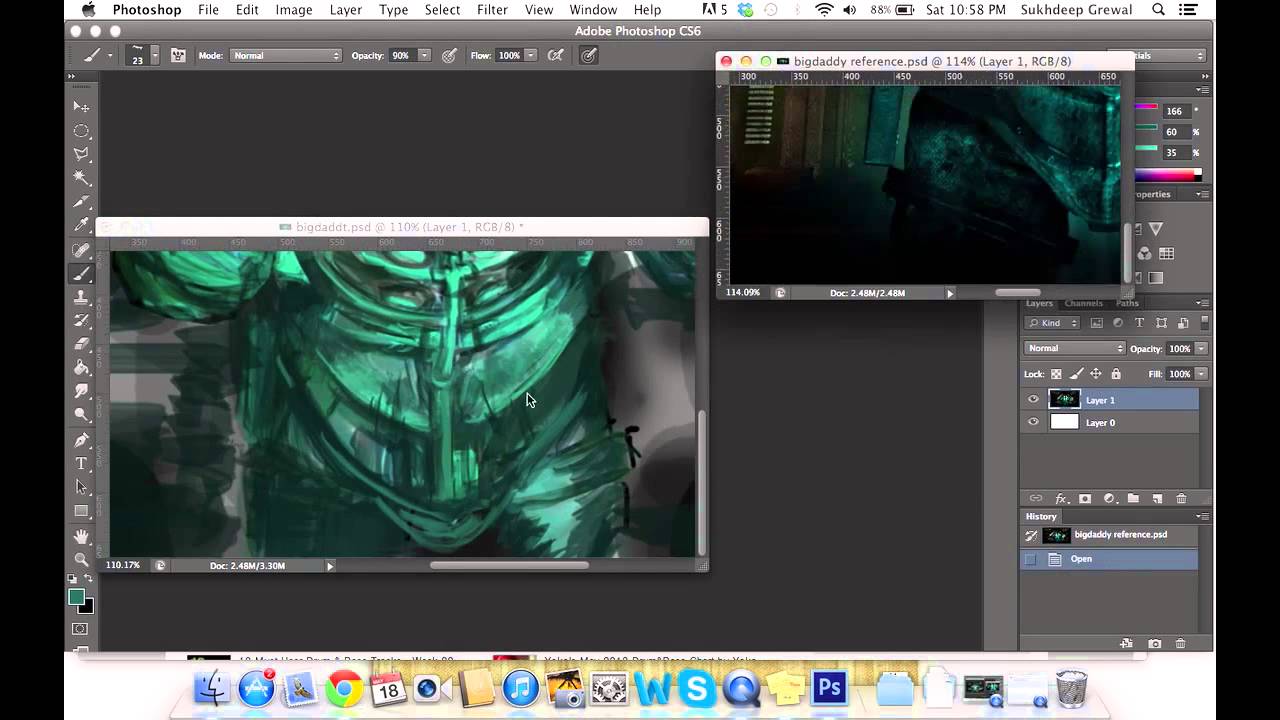Hide Layer 1 with its eye icon
The height and width of the screenshot is (720, 1280).
(x=1033, y=399)
